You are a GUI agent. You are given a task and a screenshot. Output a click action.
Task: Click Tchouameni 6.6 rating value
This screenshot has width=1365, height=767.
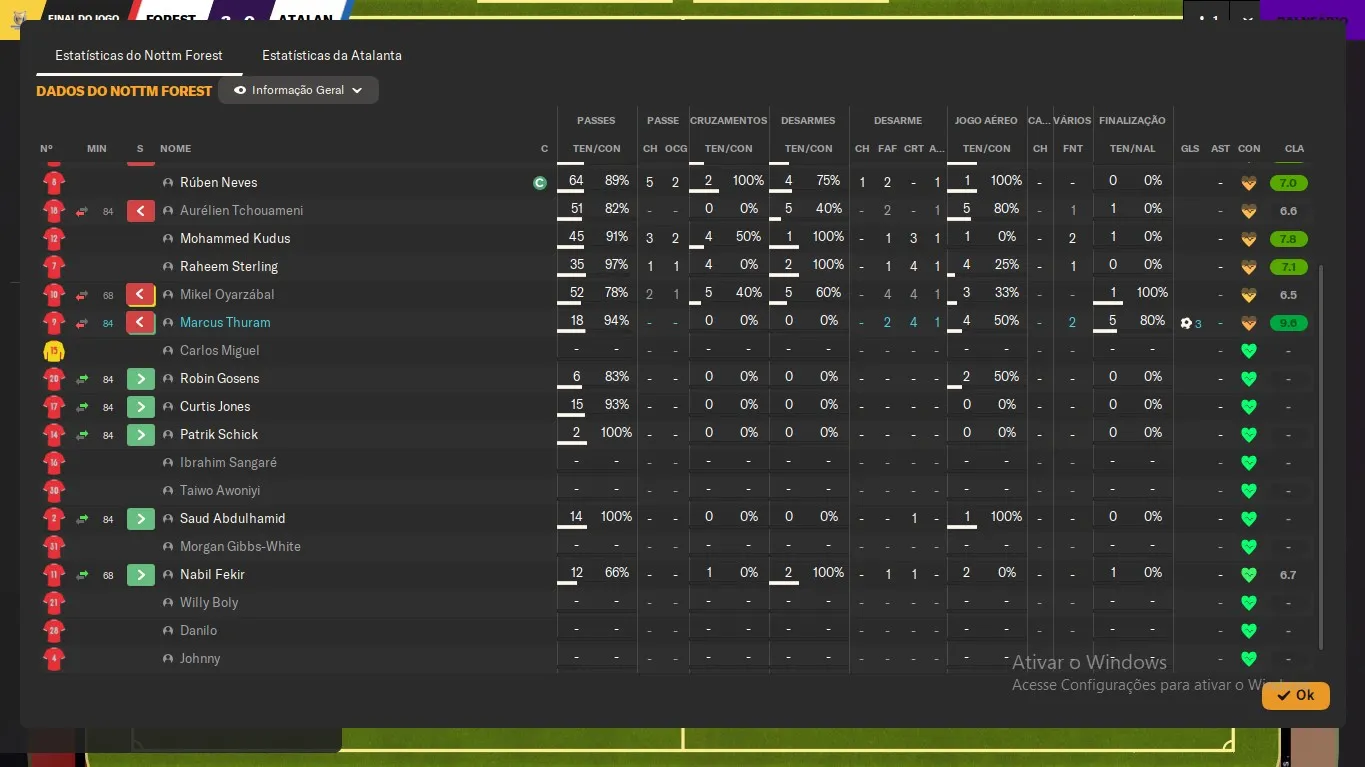pyautogui.click(x=1288, y=211)
